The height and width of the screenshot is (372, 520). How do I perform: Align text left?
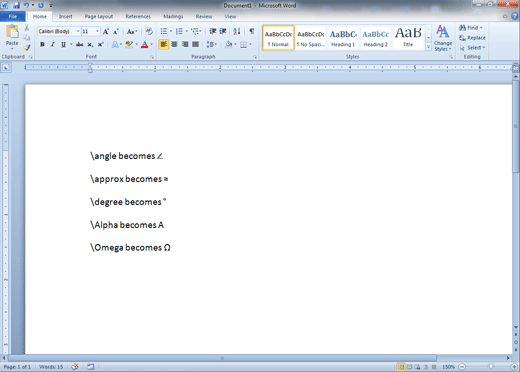163,44
